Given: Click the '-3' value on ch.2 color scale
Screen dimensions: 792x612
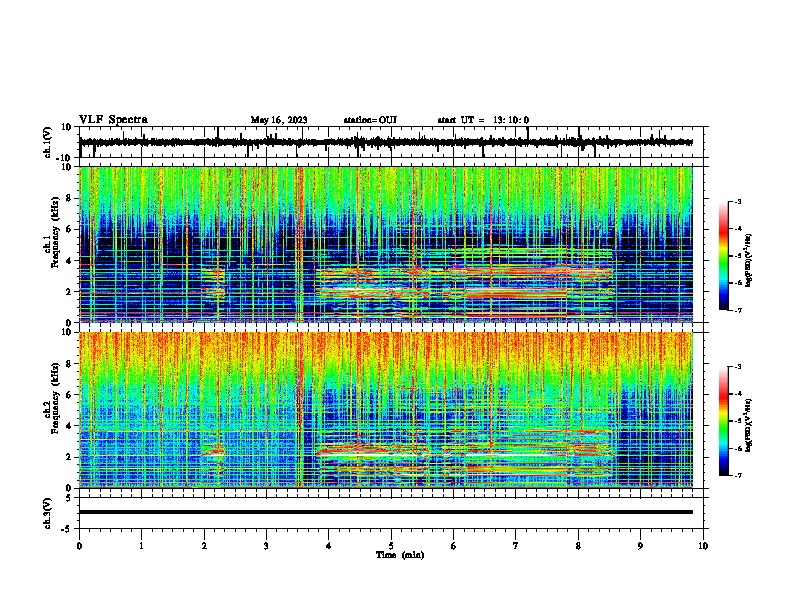Looking at the screenshot, I should pos(737,367).
